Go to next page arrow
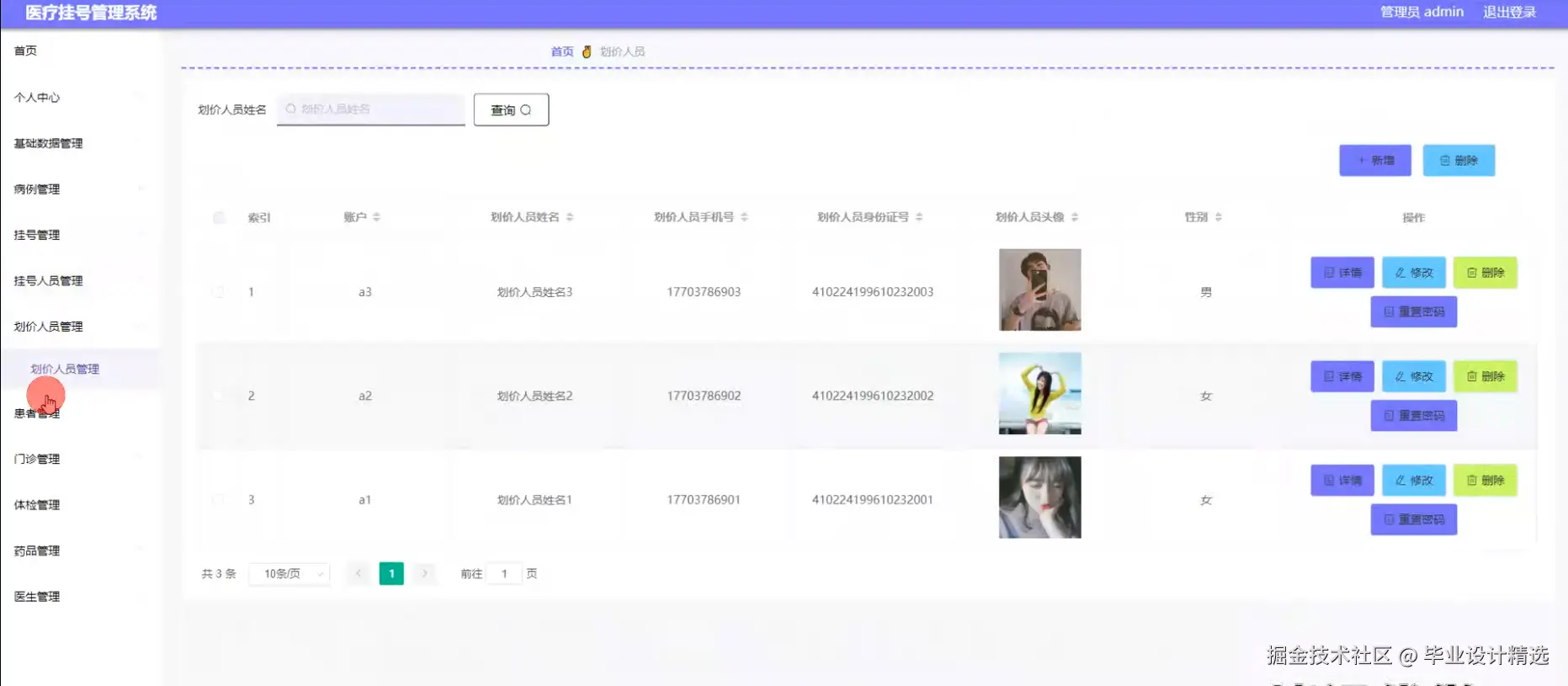Image resolution: width=1568 pixels, height=686 pixels. tap(424, 573)
